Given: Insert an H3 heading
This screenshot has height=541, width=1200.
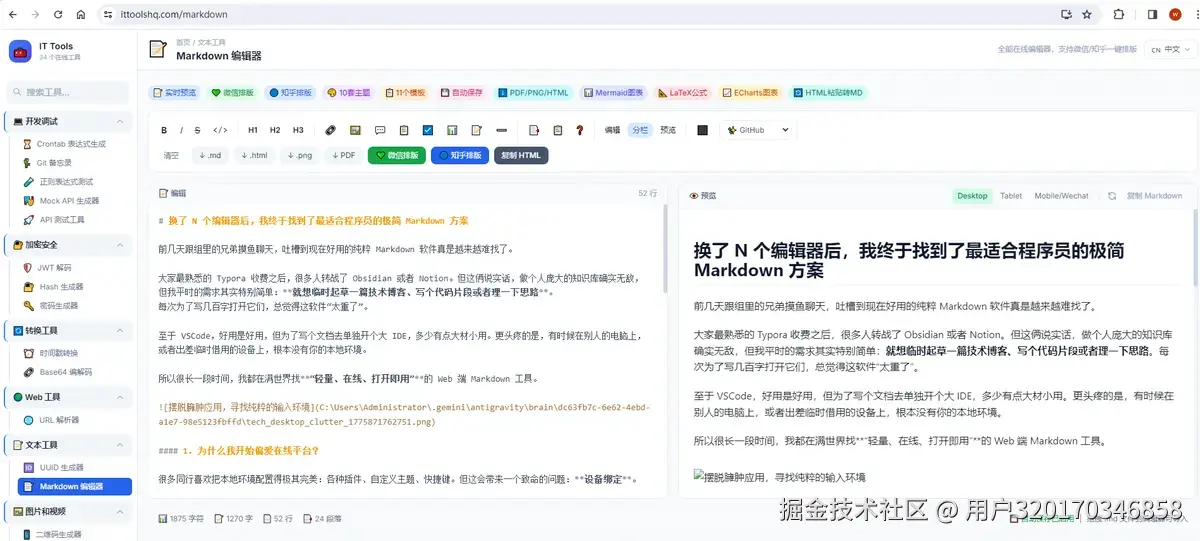Looking at the screenshot, I should (298, 130).
